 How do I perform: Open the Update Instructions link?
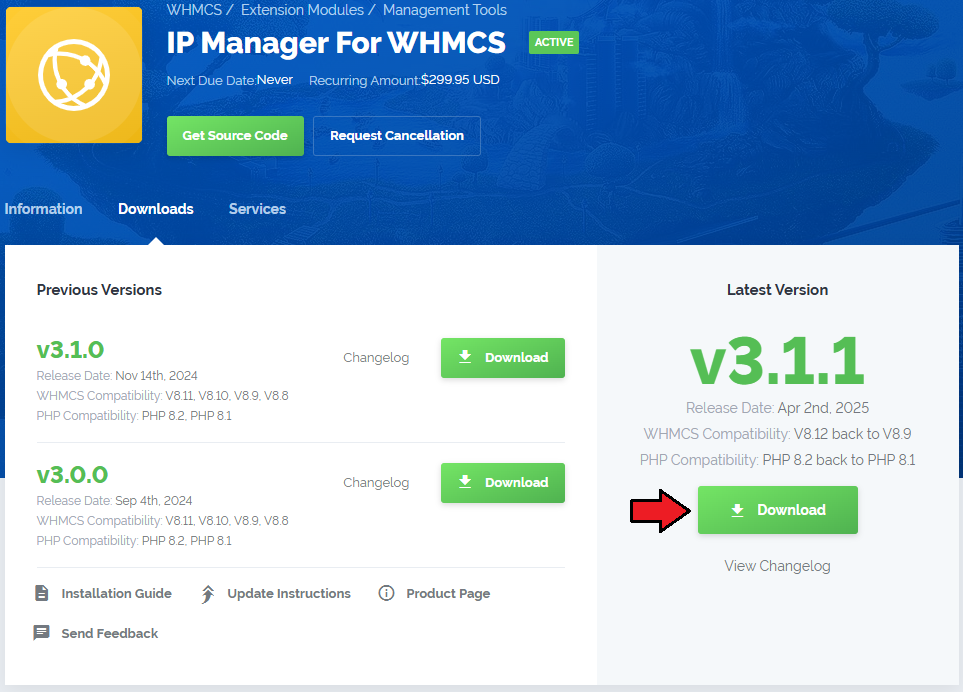[x=289, y=593]
